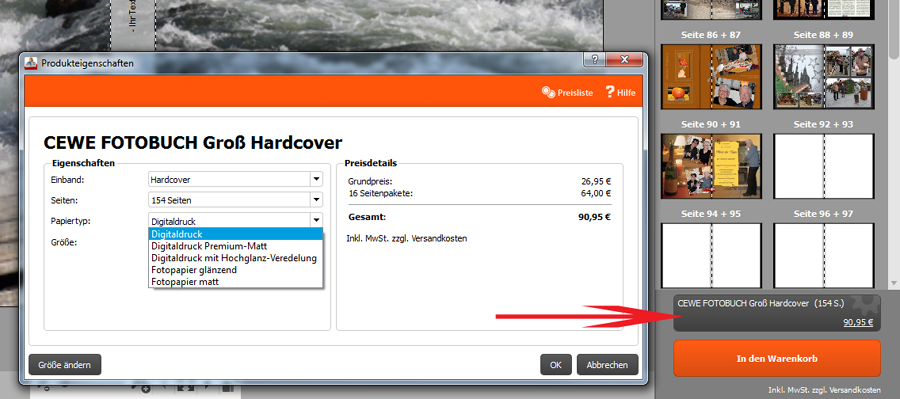Expand the Einband dropdown
The image size is (900, 399).
[235, 180]
